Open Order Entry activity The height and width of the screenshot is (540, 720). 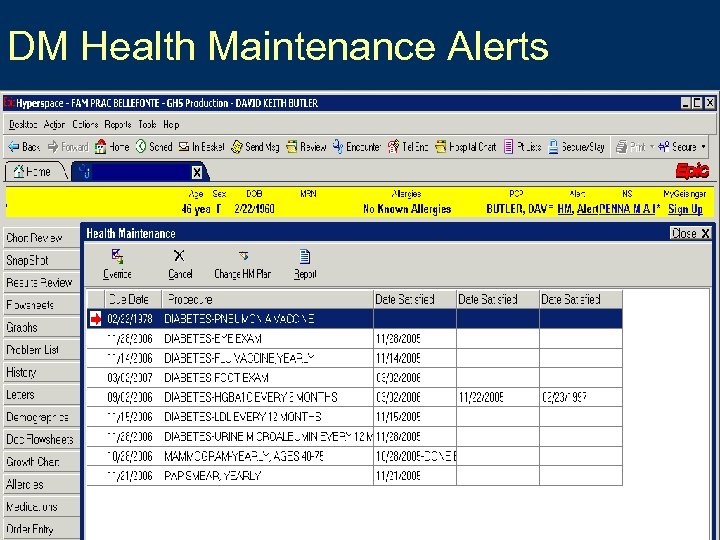click(x=41, y=529)
